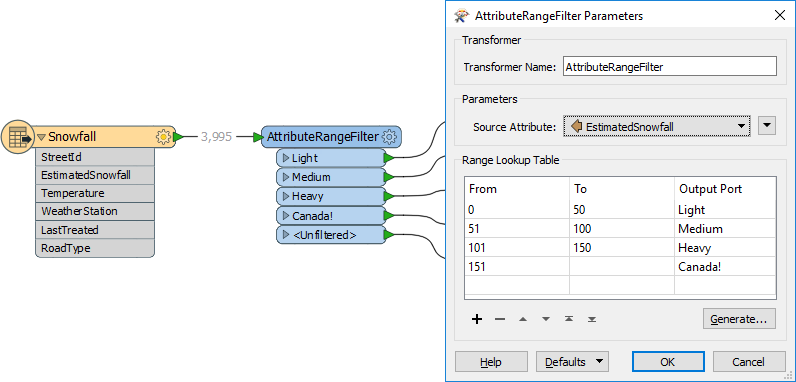Collapse the Snowfall attribute list triangle

[42, 137]
